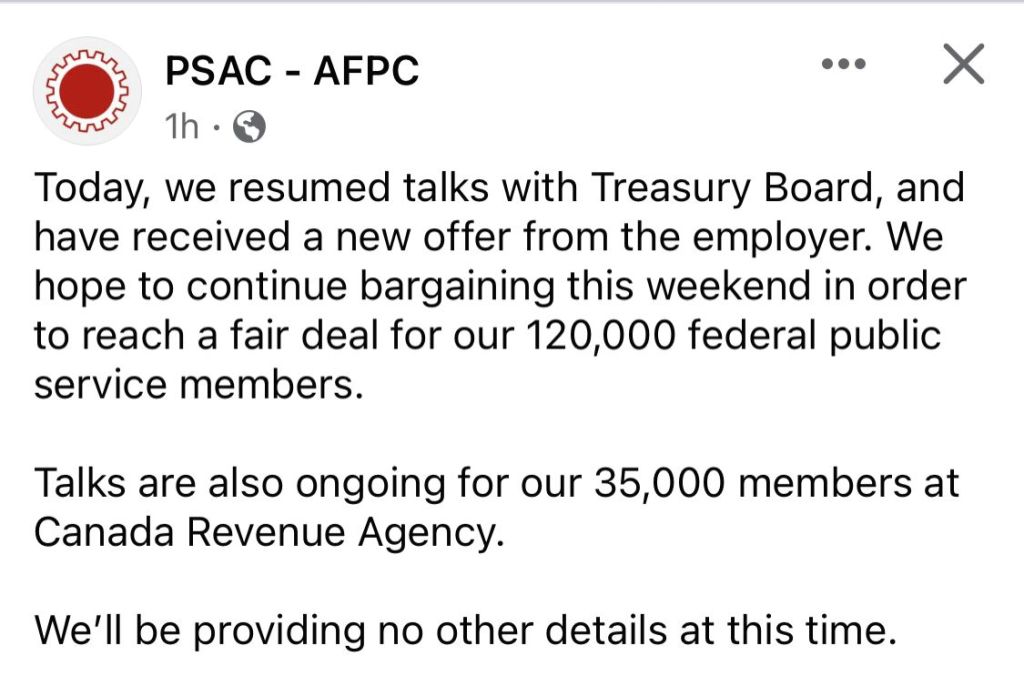Click the "service members." line

(x=195, y=385)
